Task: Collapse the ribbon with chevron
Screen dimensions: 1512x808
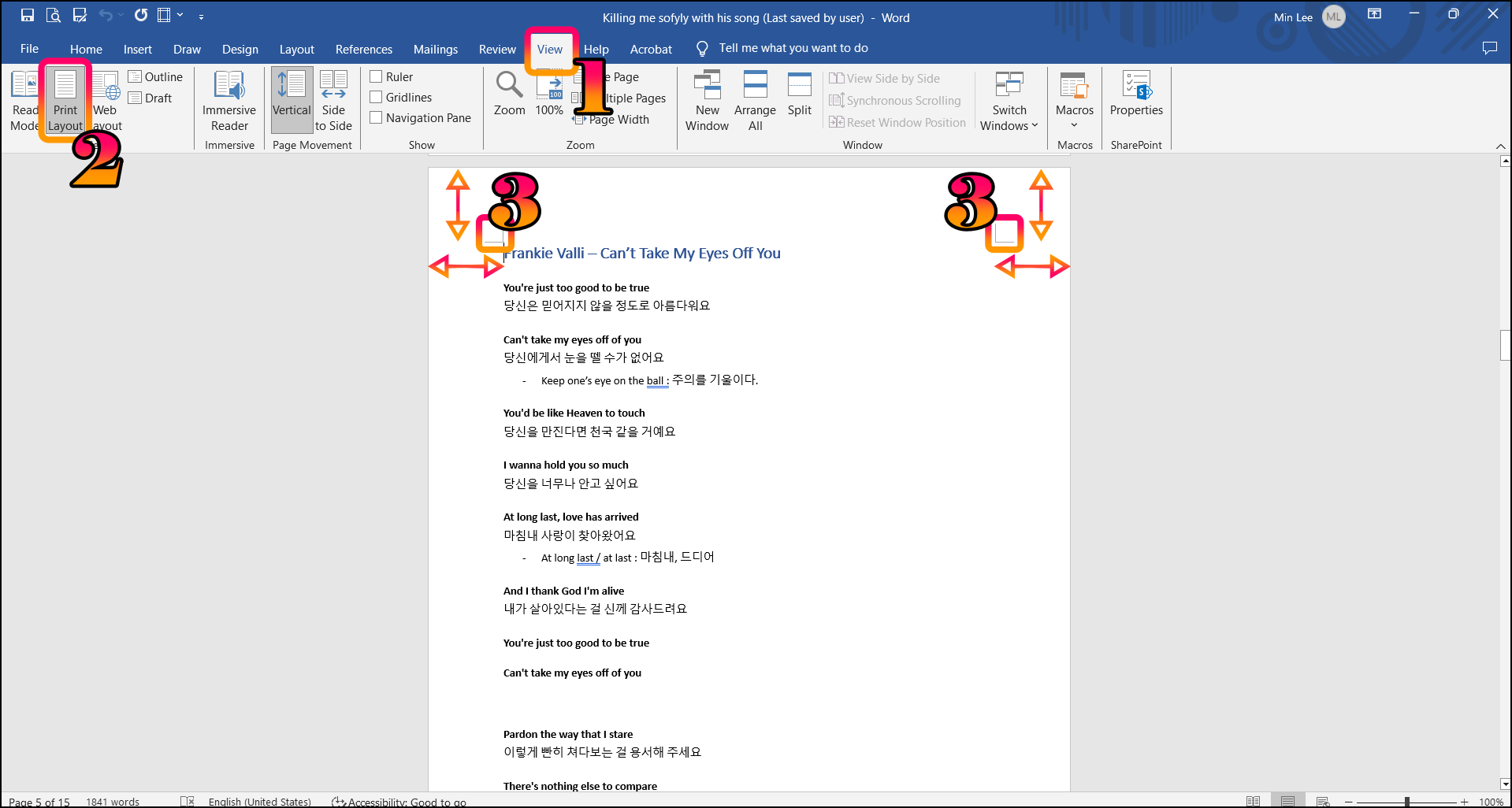Action: [1500, 146]
